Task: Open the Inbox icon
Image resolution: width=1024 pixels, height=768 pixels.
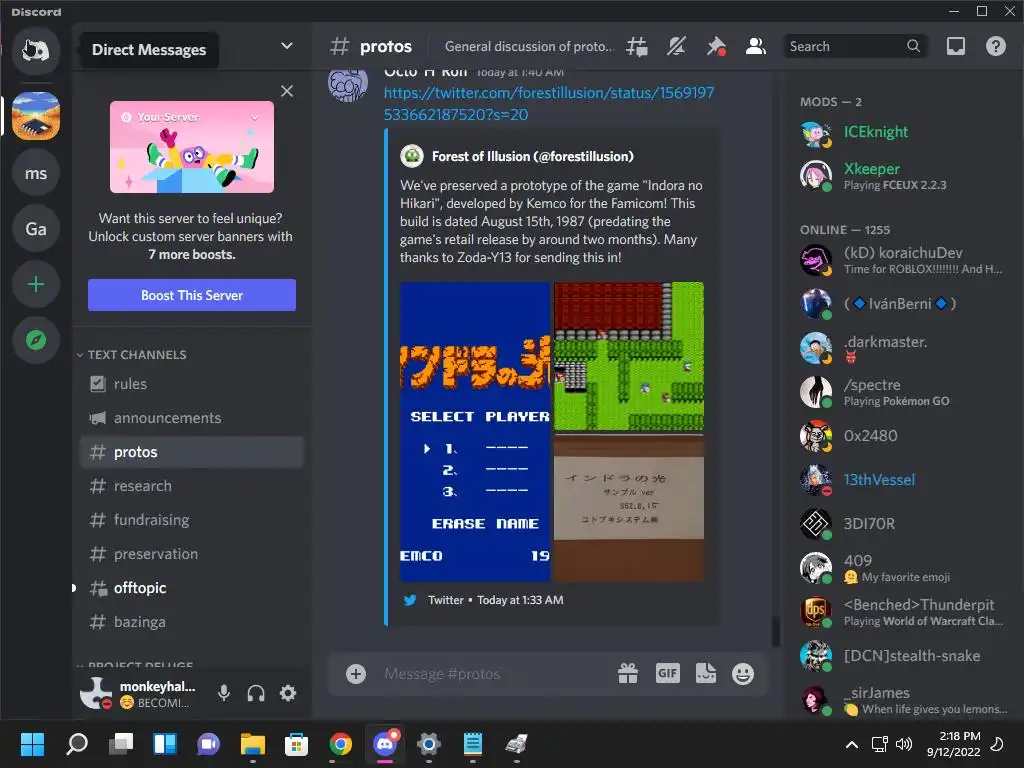Action: click(956, 46)
